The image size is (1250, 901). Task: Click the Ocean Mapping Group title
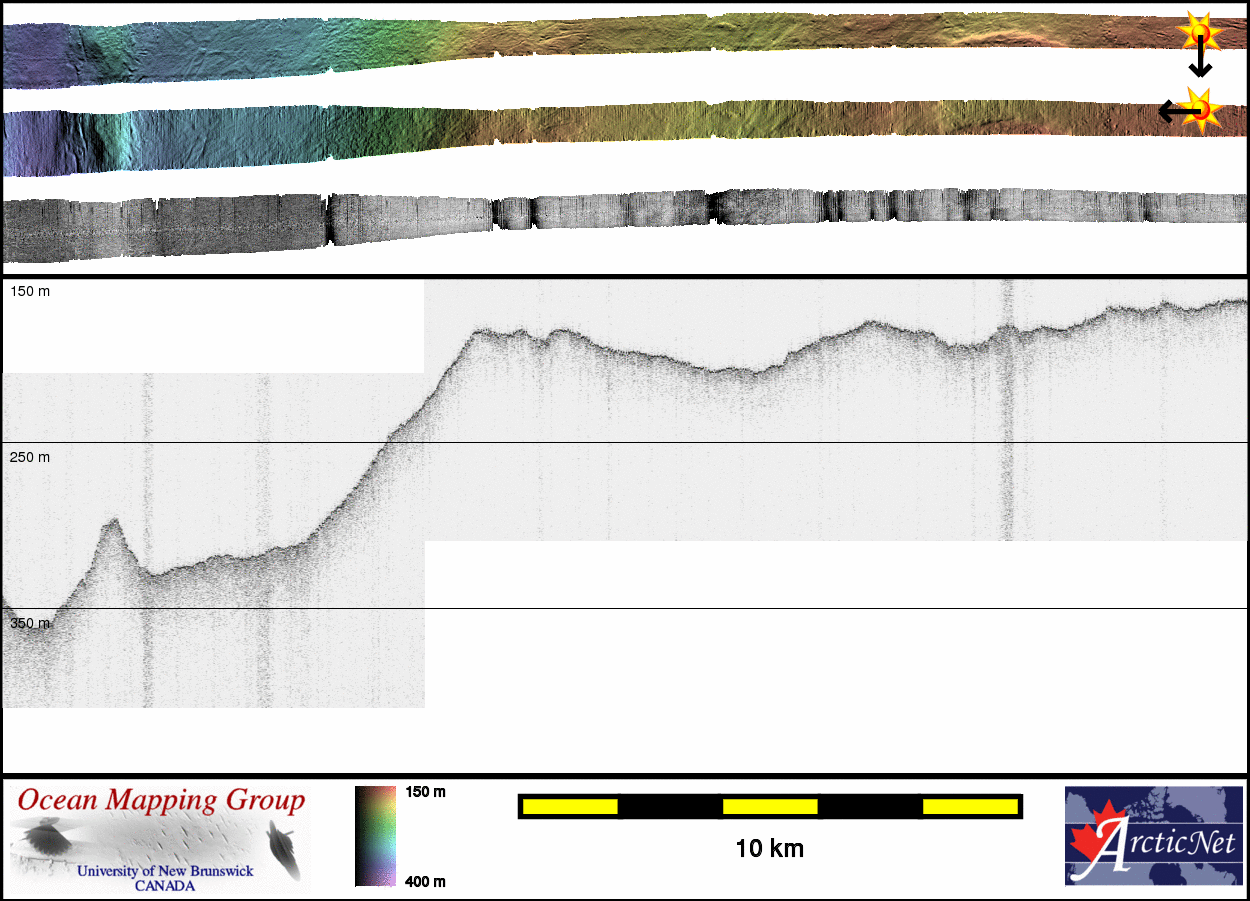161,801
